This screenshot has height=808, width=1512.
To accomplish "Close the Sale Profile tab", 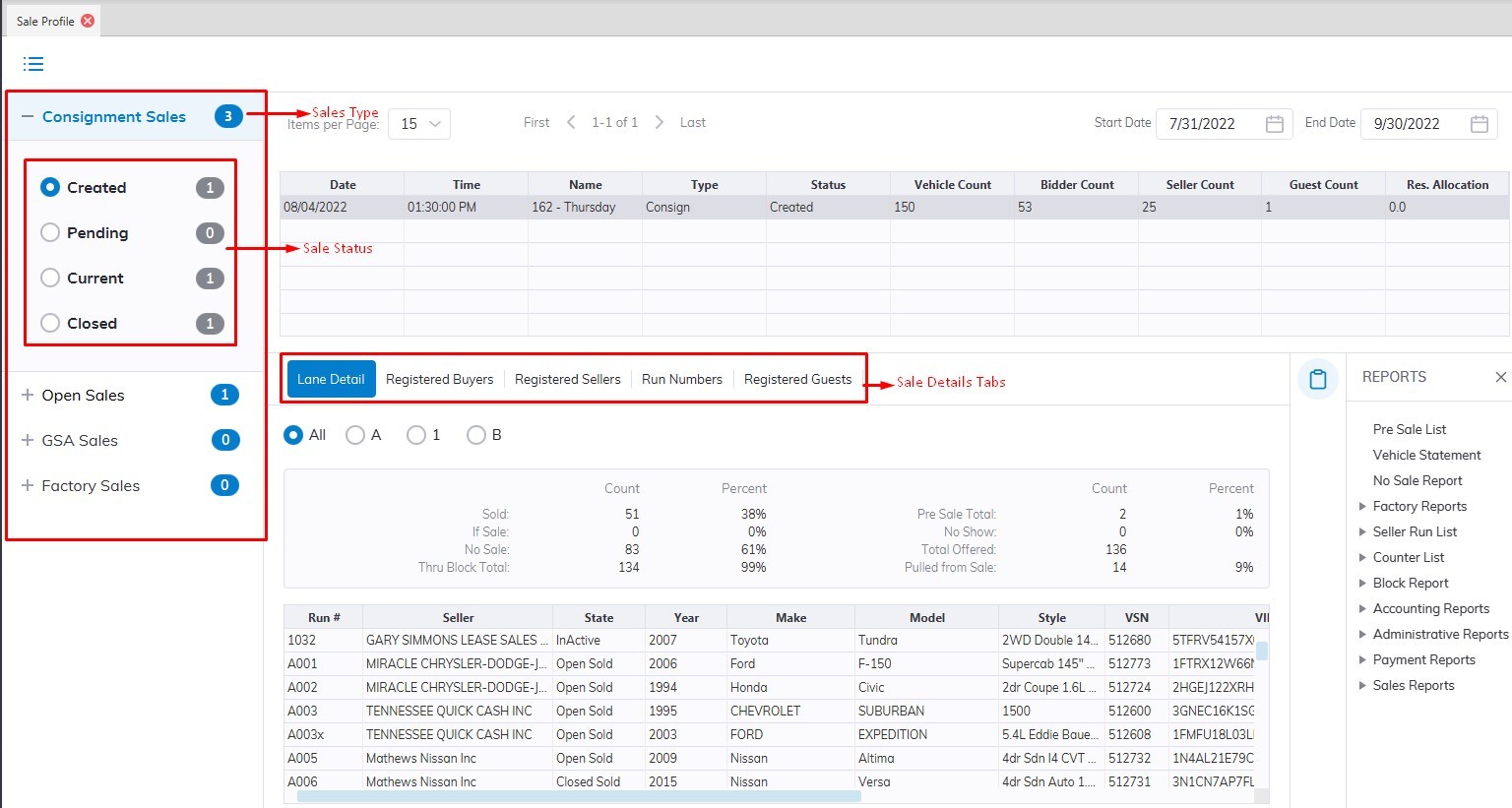I will click(88, 21).
